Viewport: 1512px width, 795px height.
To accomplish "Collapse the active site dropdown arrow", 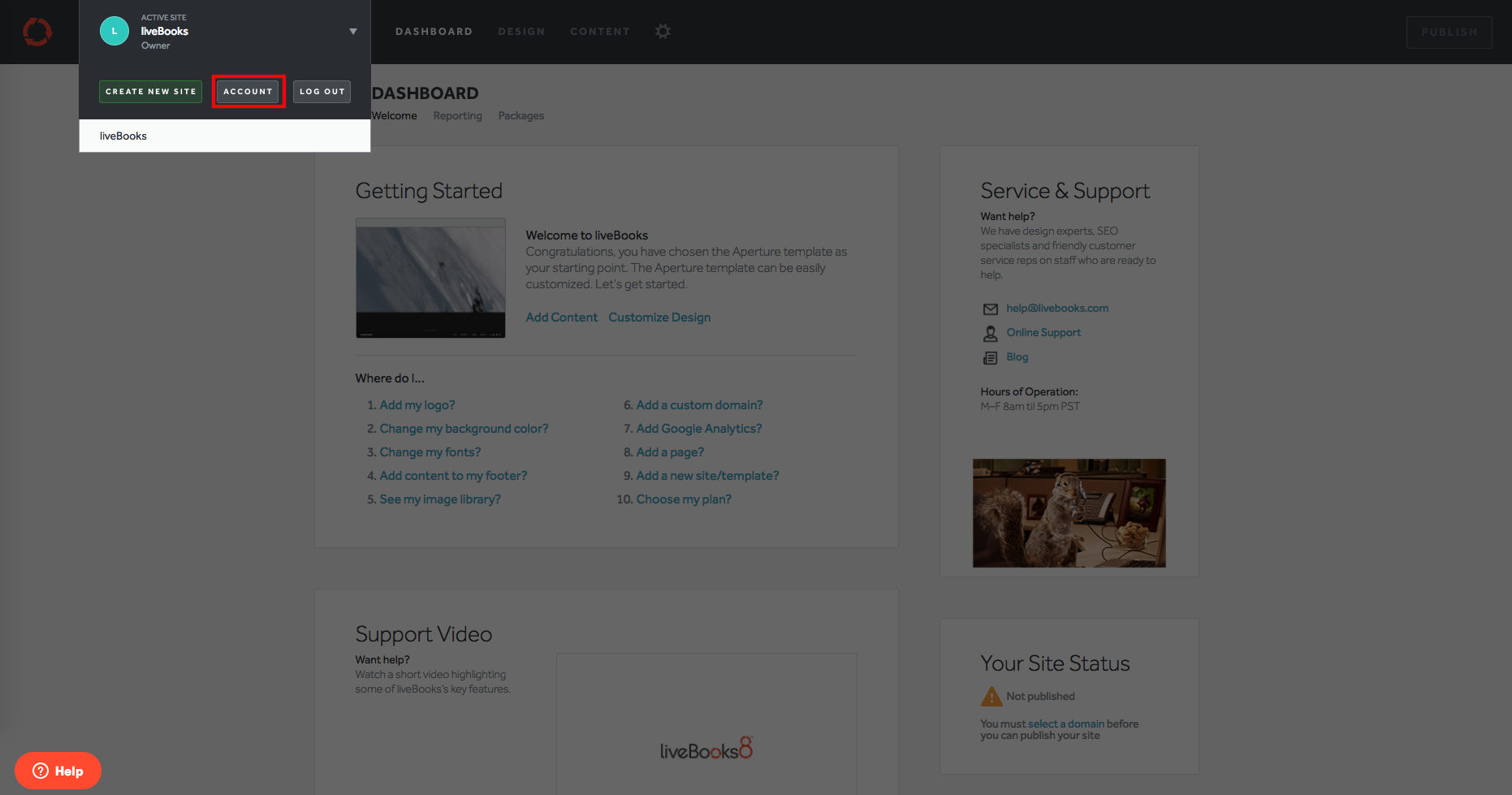I will coord(353,32).
